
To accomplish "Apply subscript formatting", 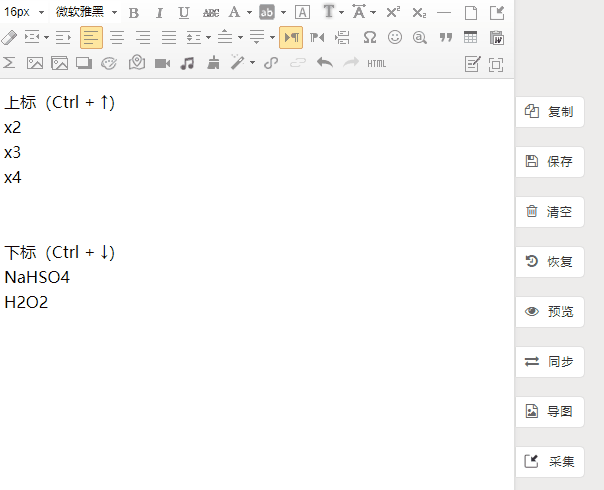I will pyautogui.click(x=419, y=13).
